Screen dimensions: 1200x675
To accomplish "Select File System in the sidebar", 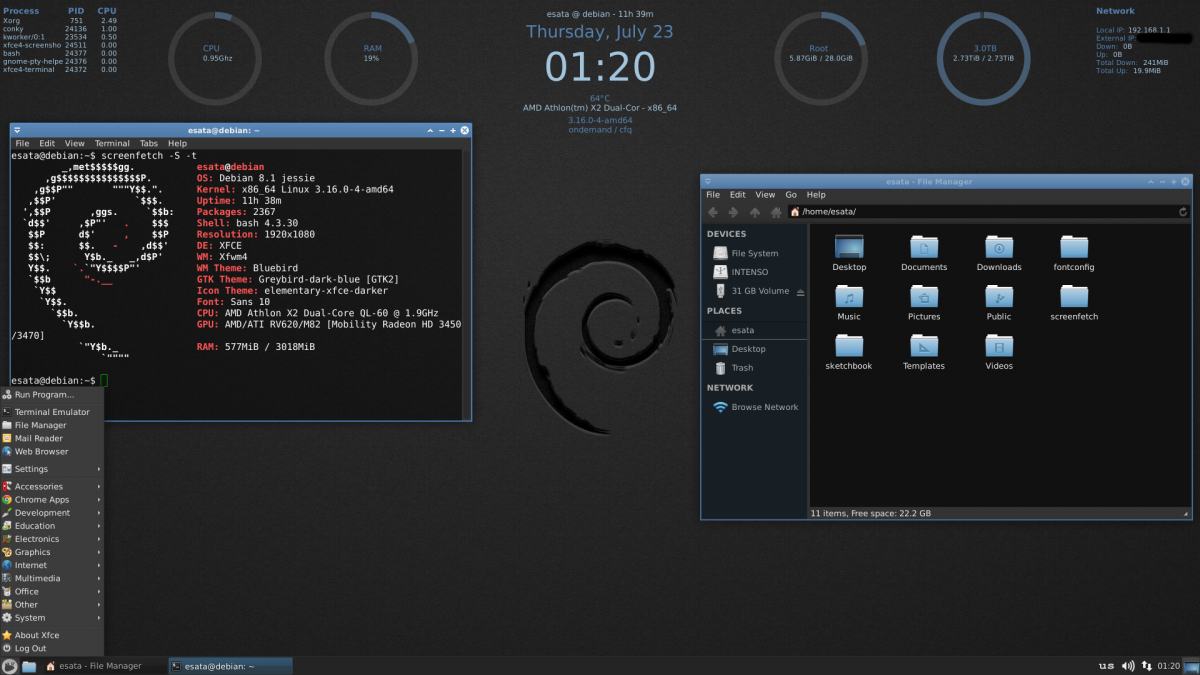I will pos(755,253).
